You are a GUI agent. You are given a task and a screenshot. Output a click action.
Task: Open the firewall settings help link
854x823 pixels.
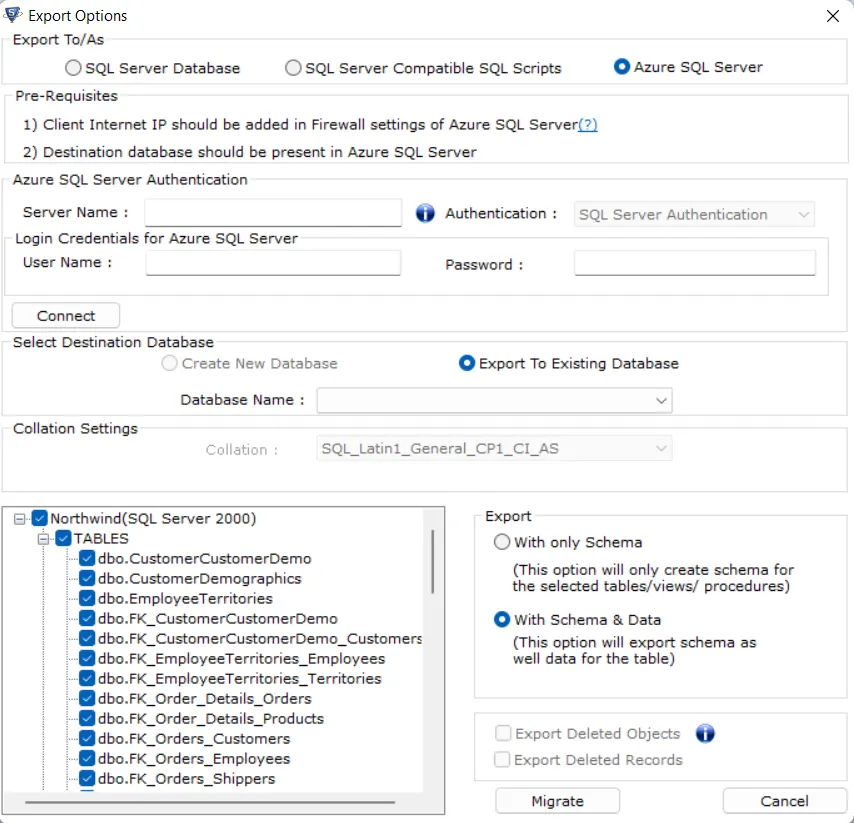[x=588, y=124]
